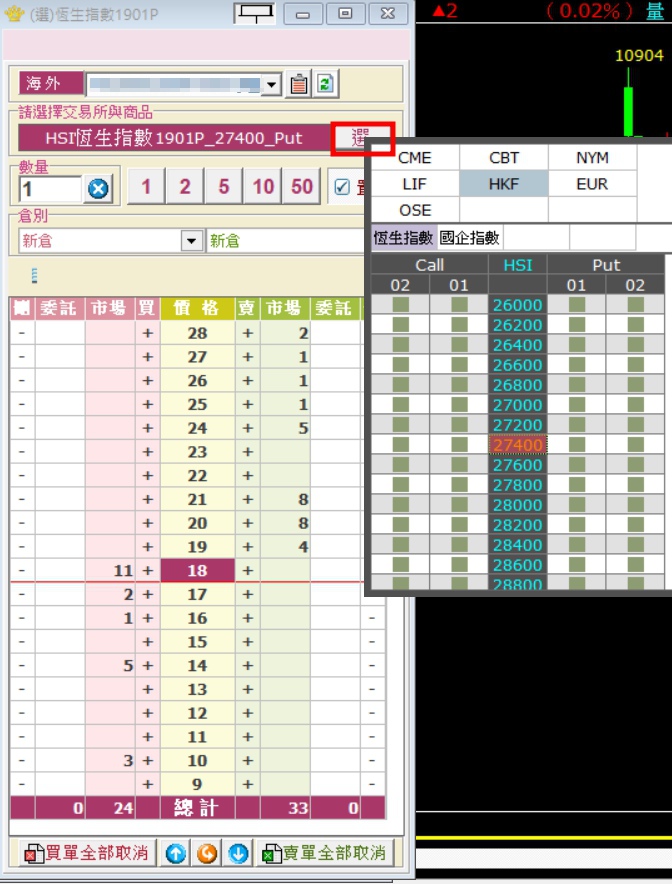Open the account dropdown beside 海外
The width and height of the screenshot is (672, 884).
pos(272,85)
